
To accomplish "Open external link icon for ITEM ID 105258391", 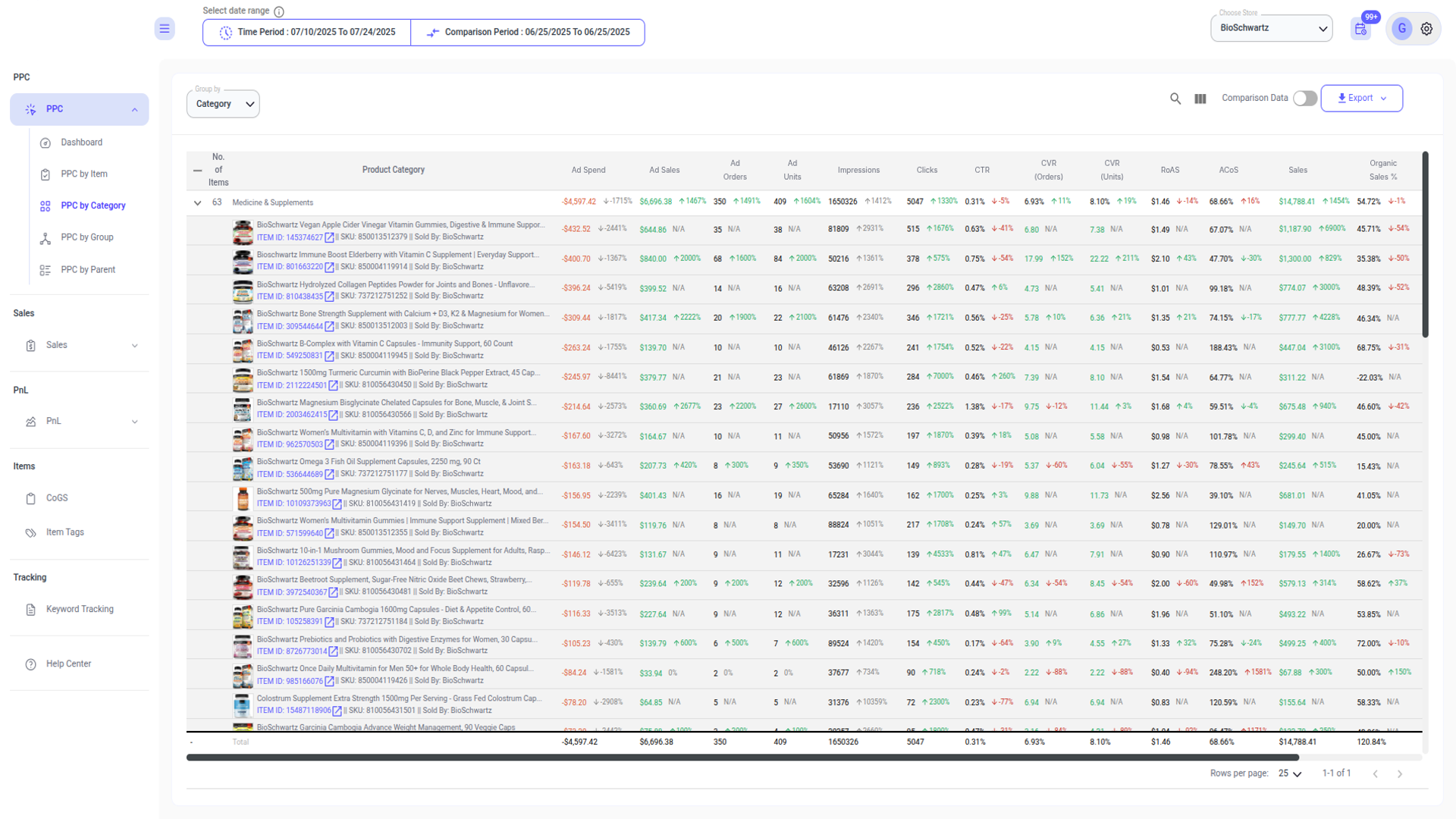I will (329, 623).
